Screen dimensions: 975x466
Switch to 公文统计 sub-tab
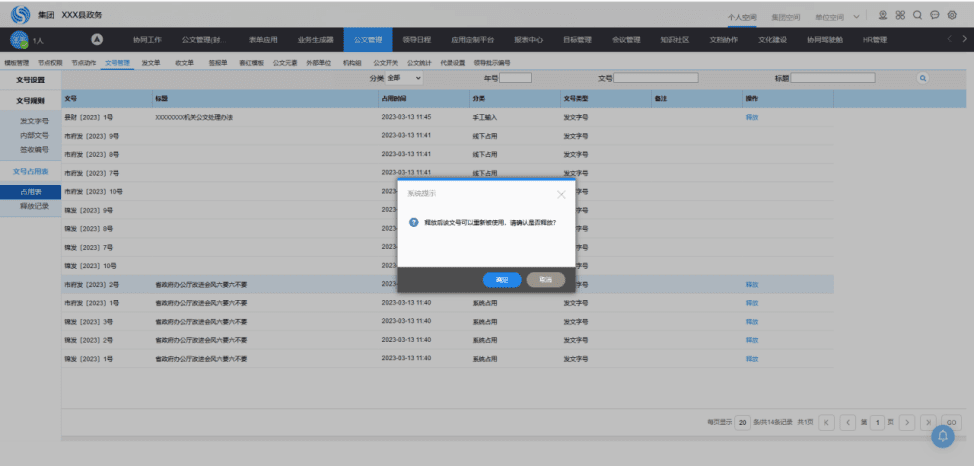(x=419, y=63)
